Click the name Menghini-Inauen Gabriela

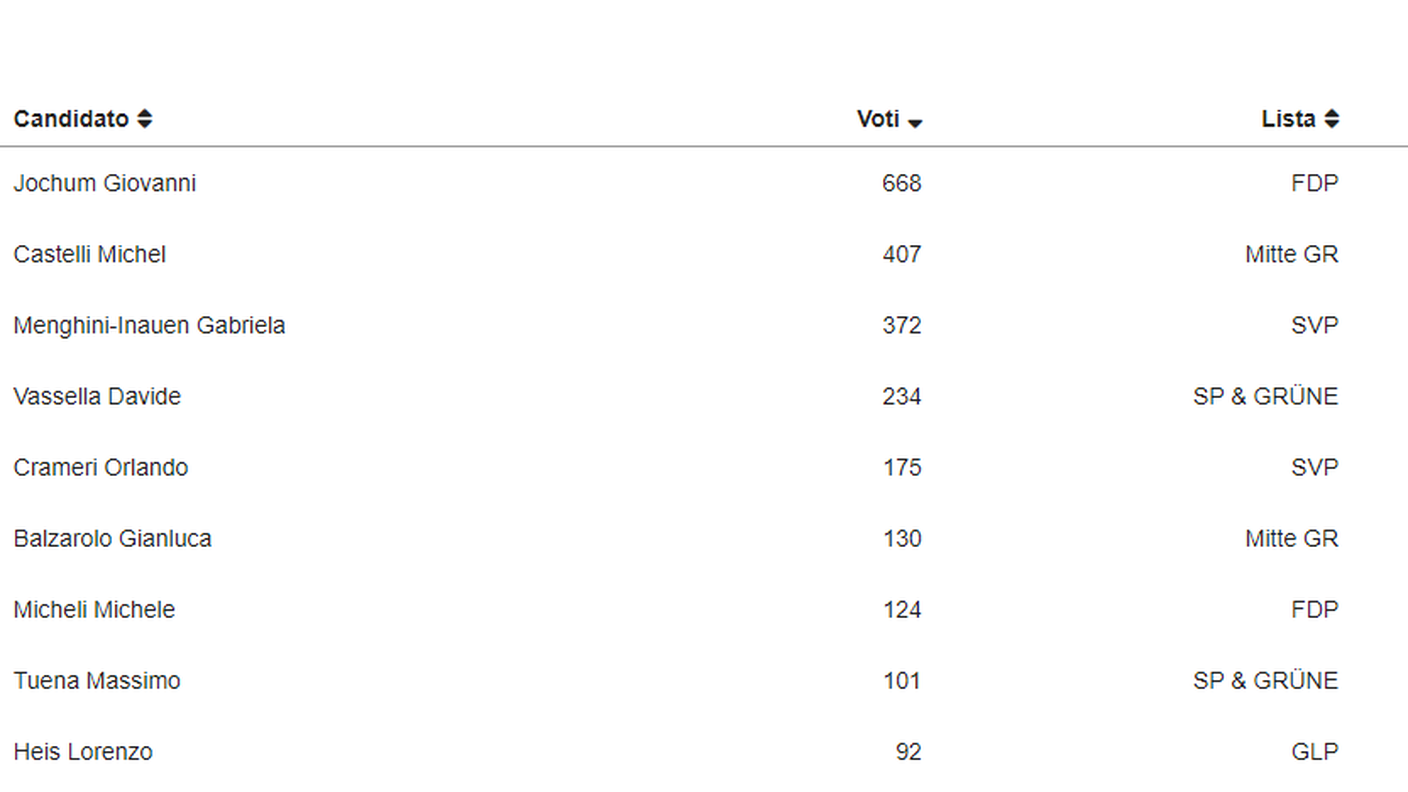point(149,326)
